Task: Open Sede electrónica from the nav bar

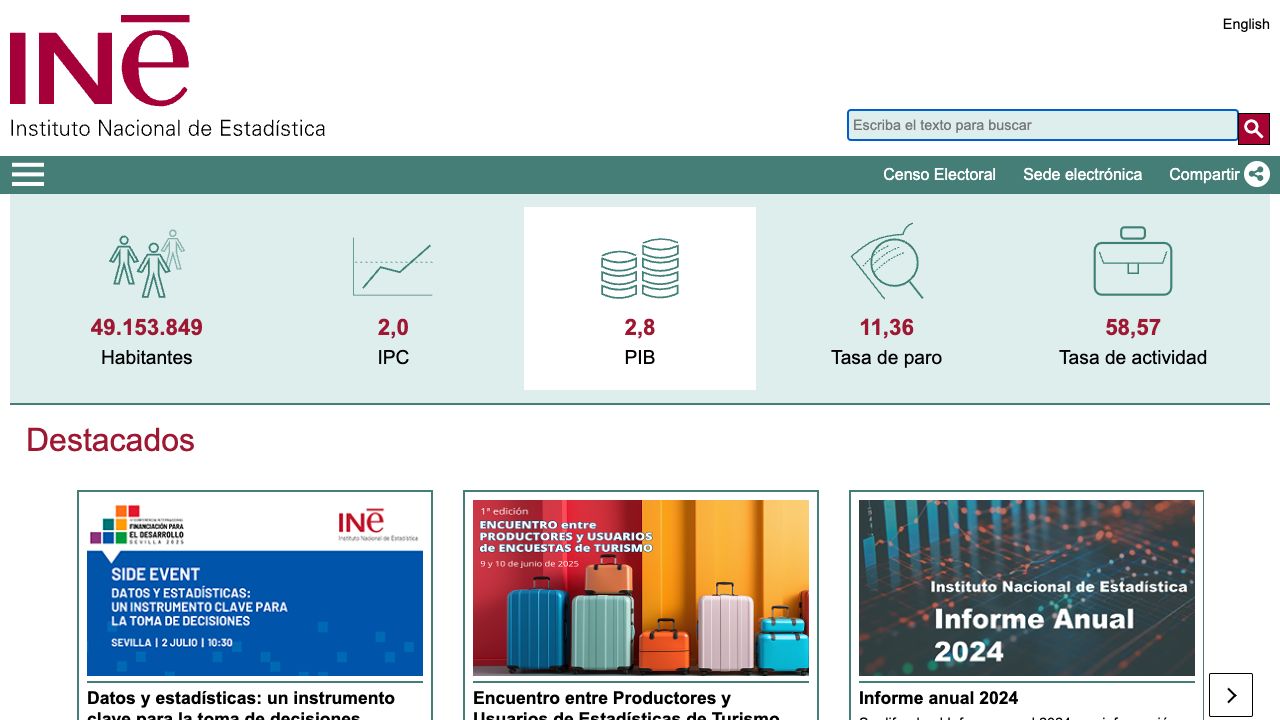Action: (x=1082, y=174)
